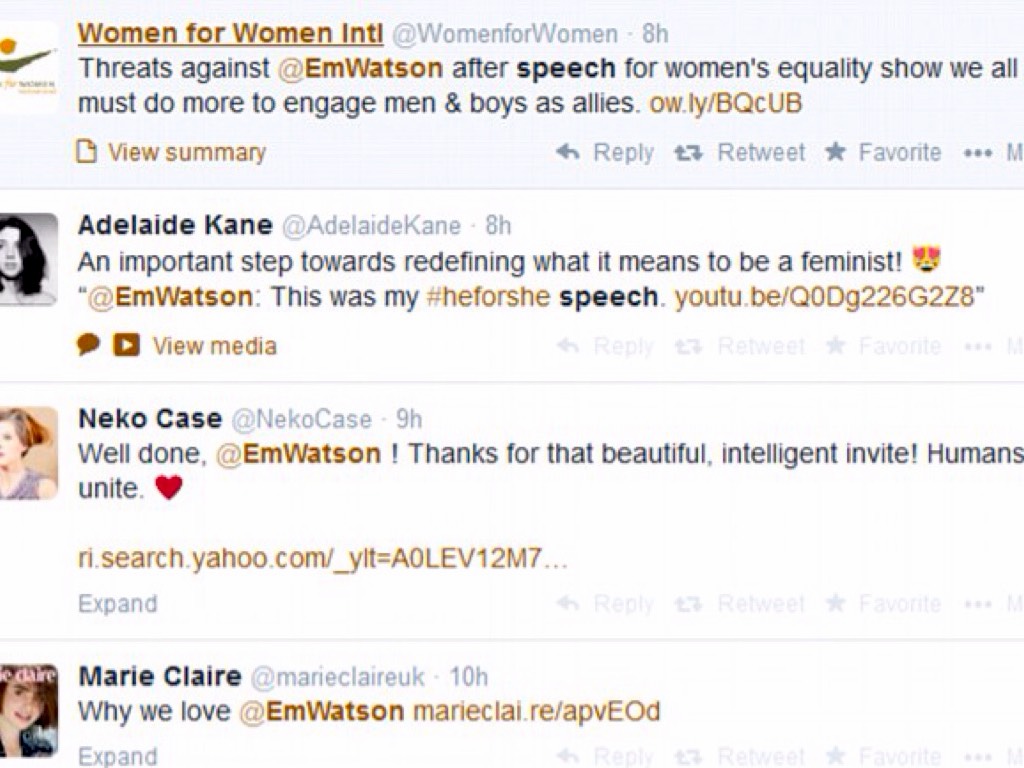
Task: View Neko Case's profile picture
Action: pos(28,452)
